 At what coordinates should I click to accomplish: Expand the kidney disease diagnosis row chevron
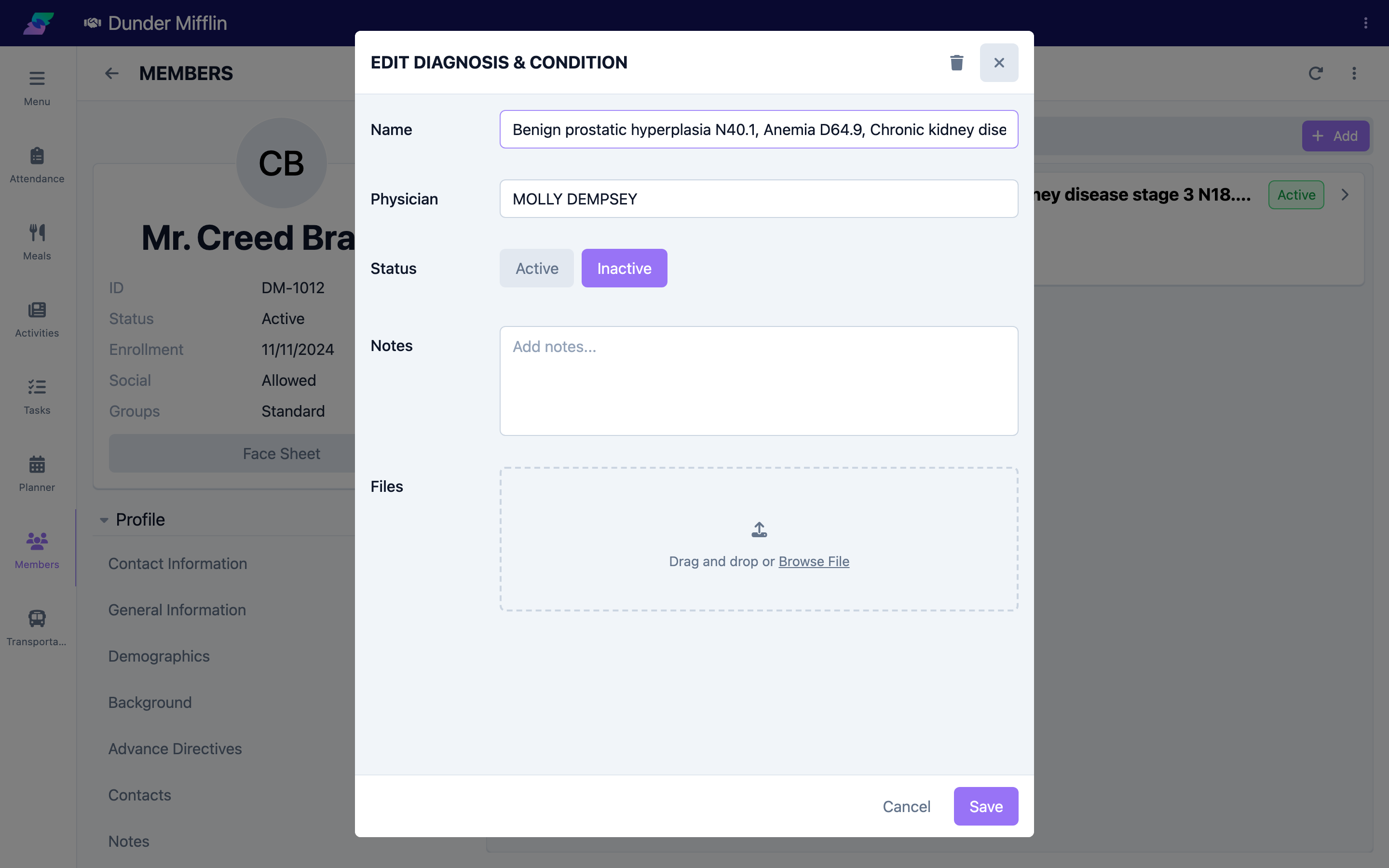pyautogui.click(x=1345, y=195)
